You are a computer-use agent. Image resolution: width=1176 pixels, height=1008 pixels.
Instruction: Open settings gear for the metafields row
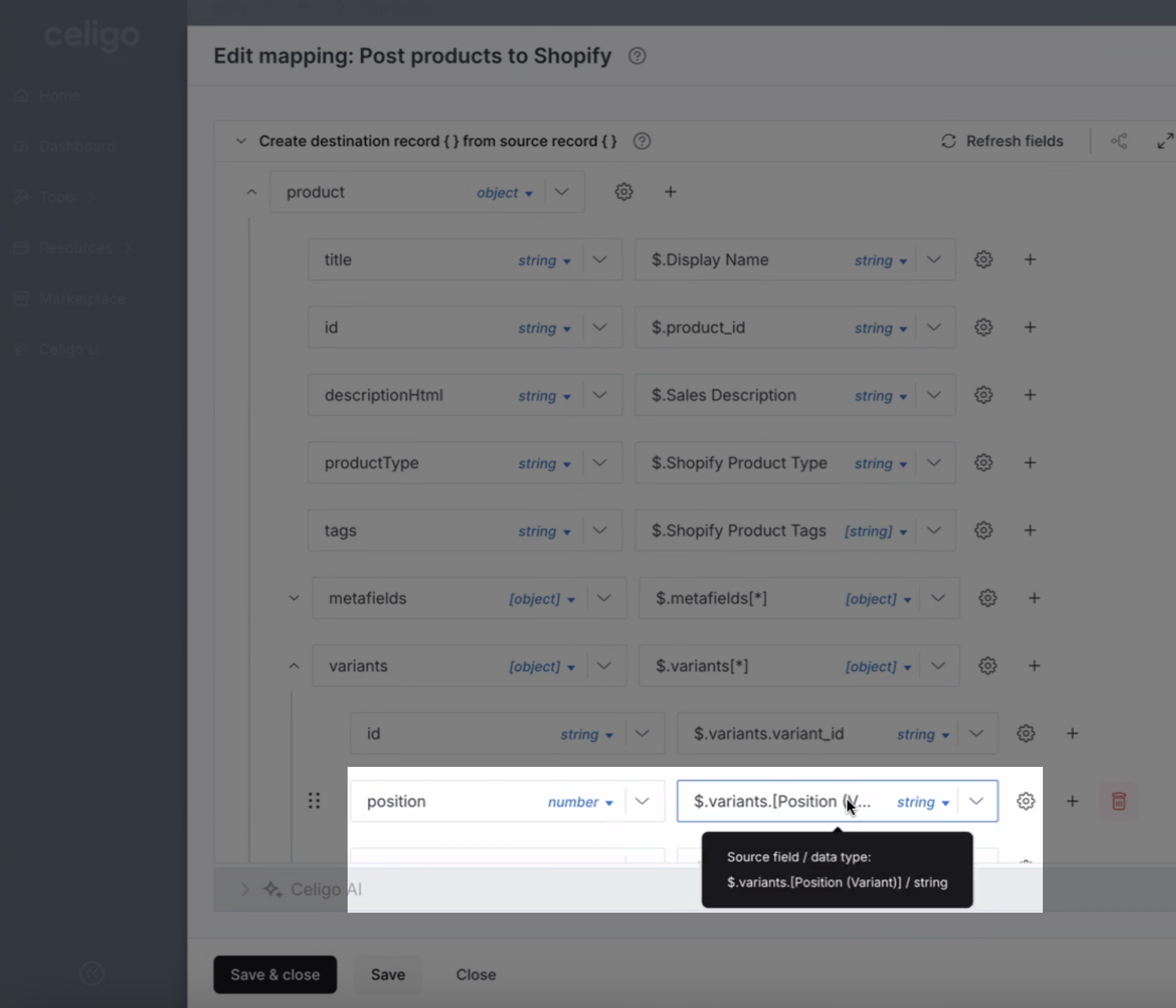pyautogui.click(x=988, y=598)
